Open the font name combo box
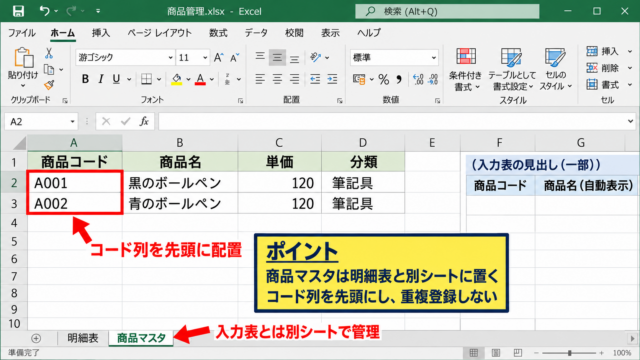Image resolution: width=640 pixels, height=360 pixels. coord(125,58)
